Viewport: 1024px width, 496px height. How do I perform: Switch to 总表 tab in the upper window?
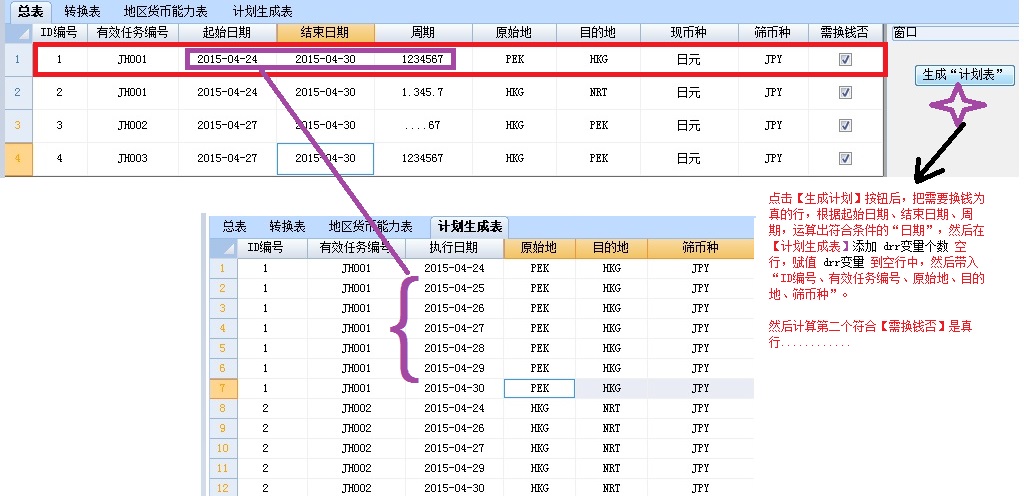point(30,11)
